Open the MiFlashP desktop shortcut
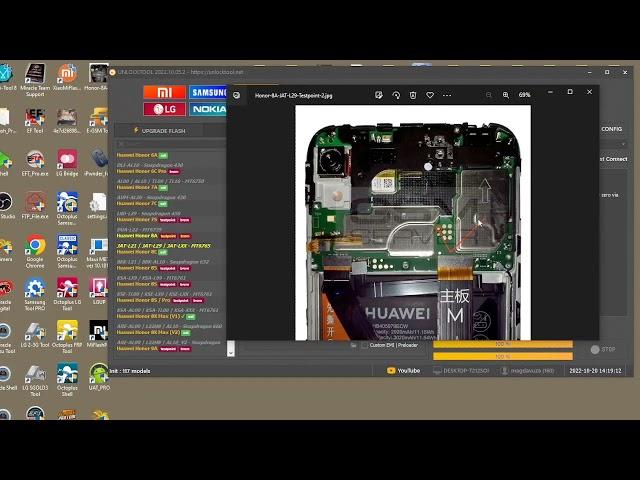Image resolution: width=640 pixels, height=480 pixels. [99, 334]
